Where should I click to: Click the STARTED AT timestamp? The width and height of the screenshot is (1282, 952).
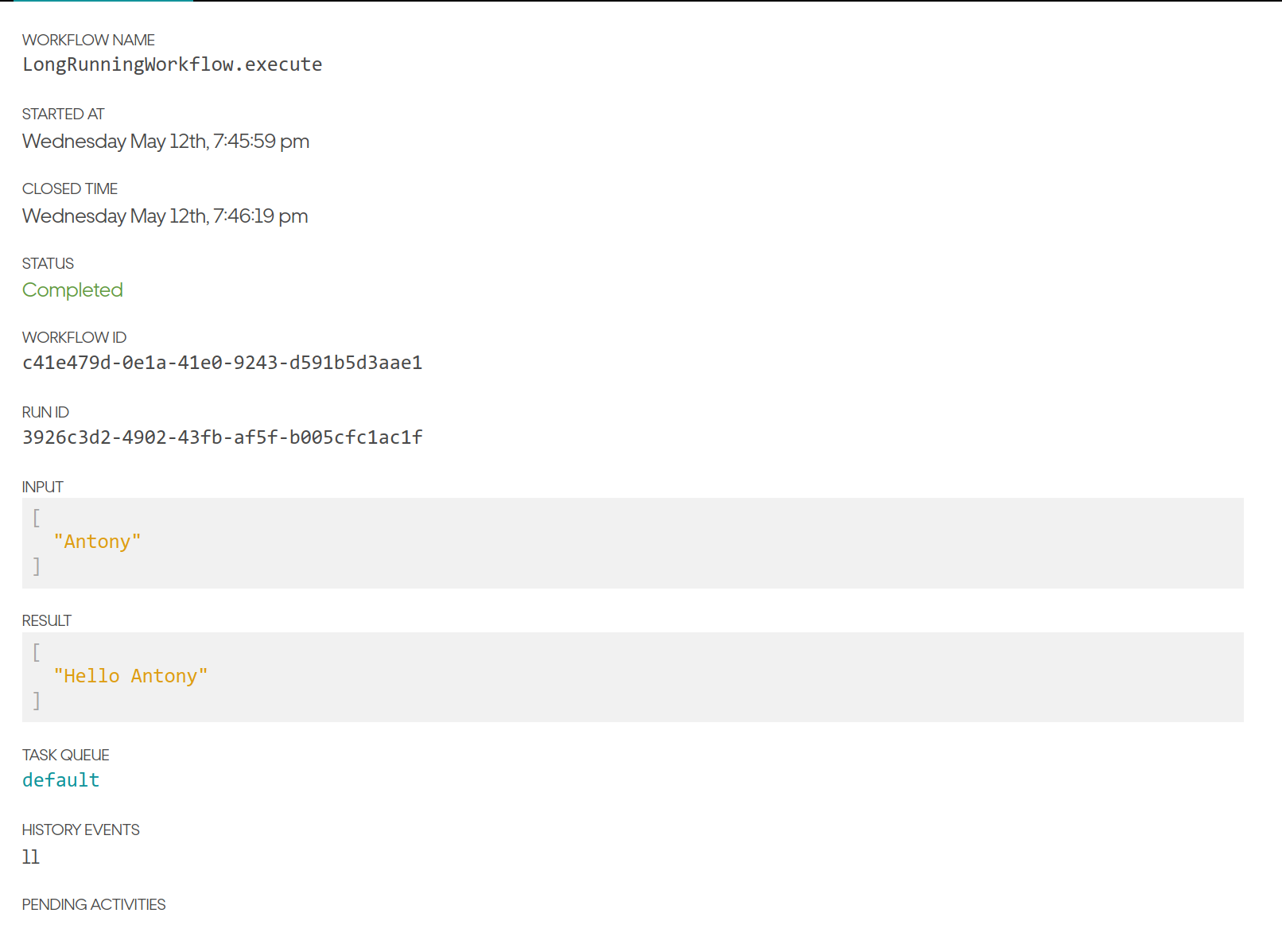click(165, 141)
